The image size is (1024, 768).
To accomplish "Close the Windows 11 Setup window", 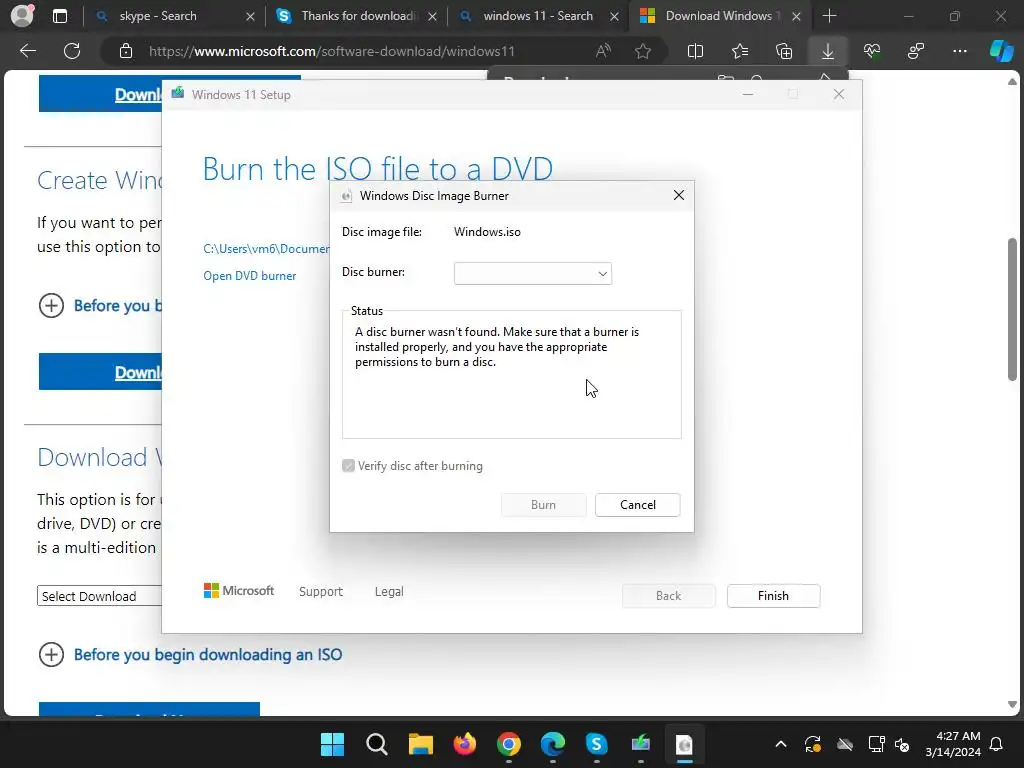I will [x=839, y=95].
